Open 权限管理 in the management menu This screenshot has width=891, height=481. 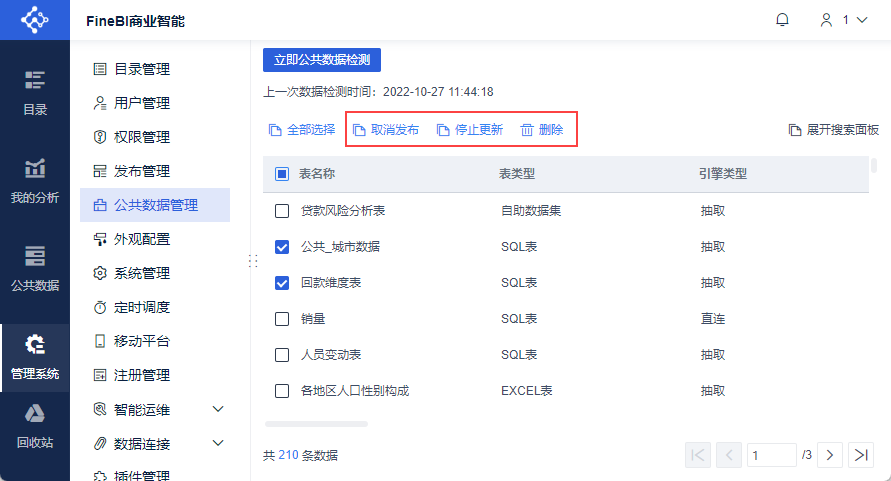click(x=141, y=137)
